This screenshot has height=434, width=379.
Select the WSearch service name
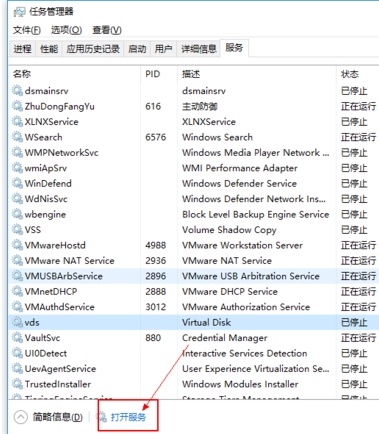43,137
